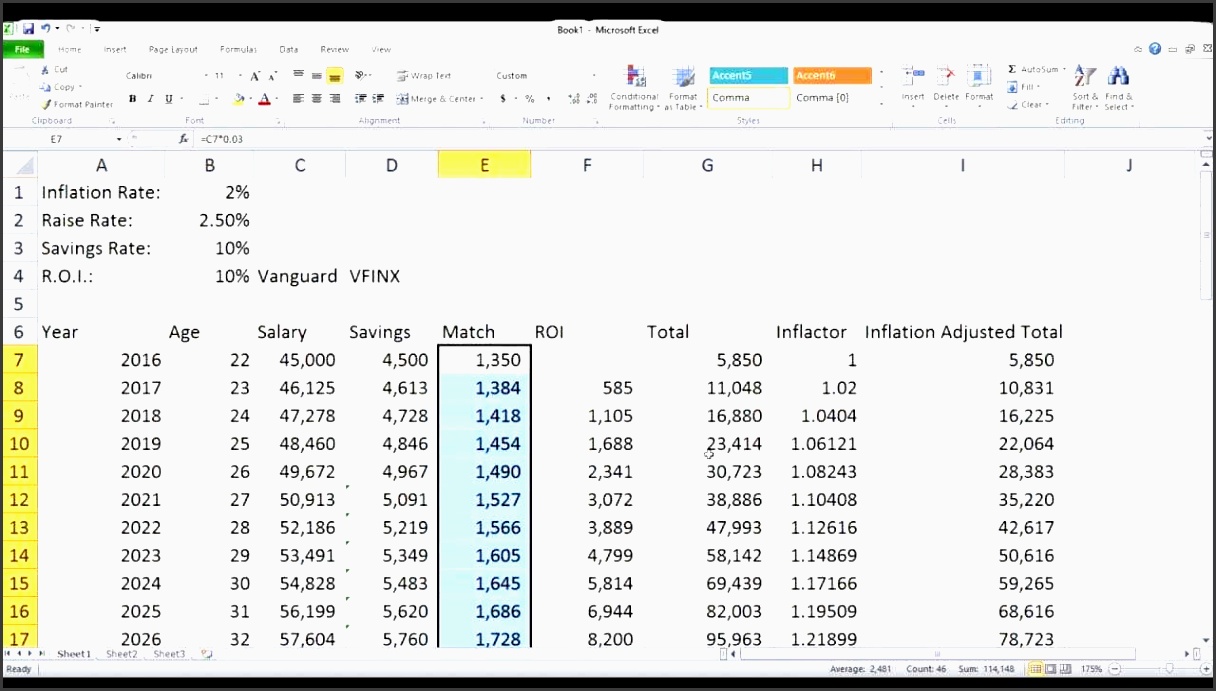Viewport: 1216px width, 691px height.
Task: Select cell containing Vanguard
Action: click(299, 276)
